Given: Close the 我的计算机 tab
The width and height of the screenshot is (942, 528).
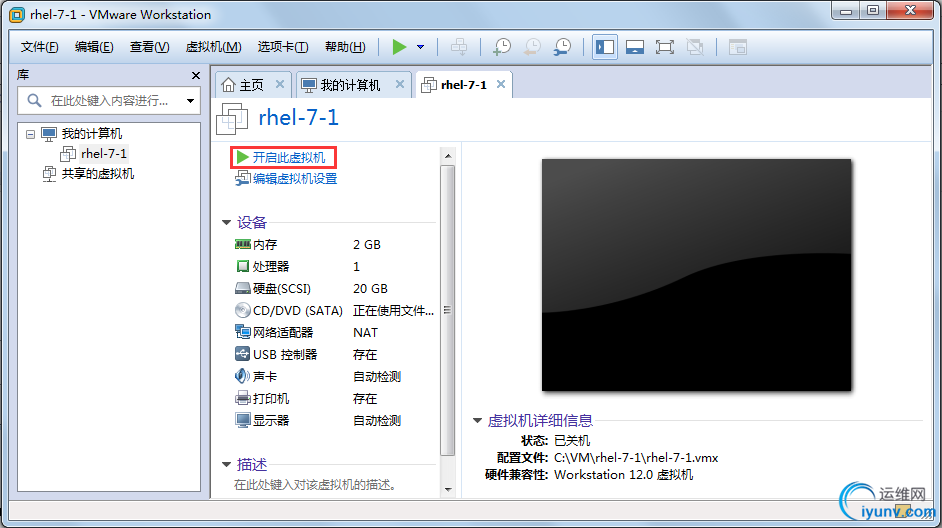Looking at the screenshot, I should 400,85.
